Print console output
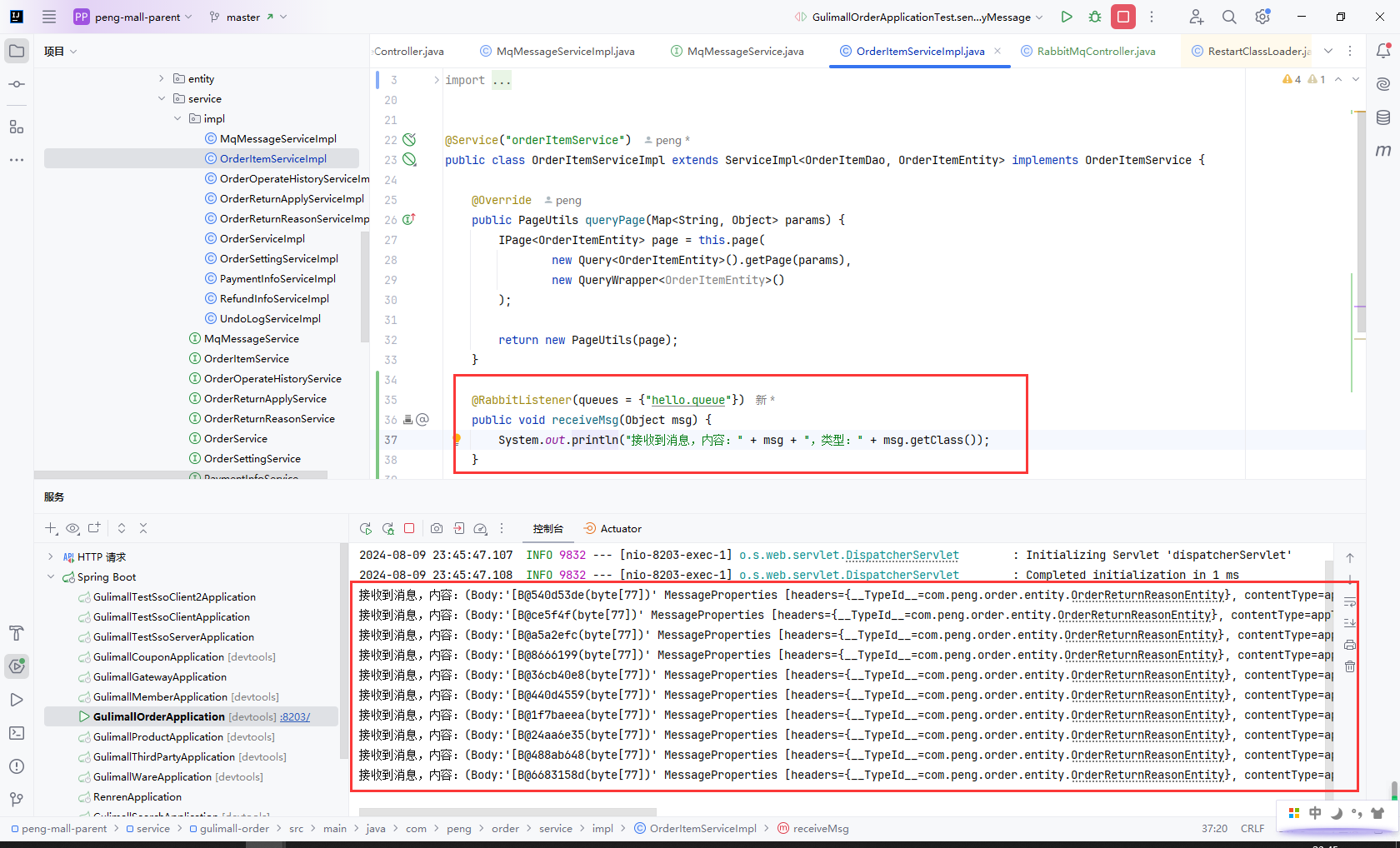 pyautogui.click(x=1350, y=645)
